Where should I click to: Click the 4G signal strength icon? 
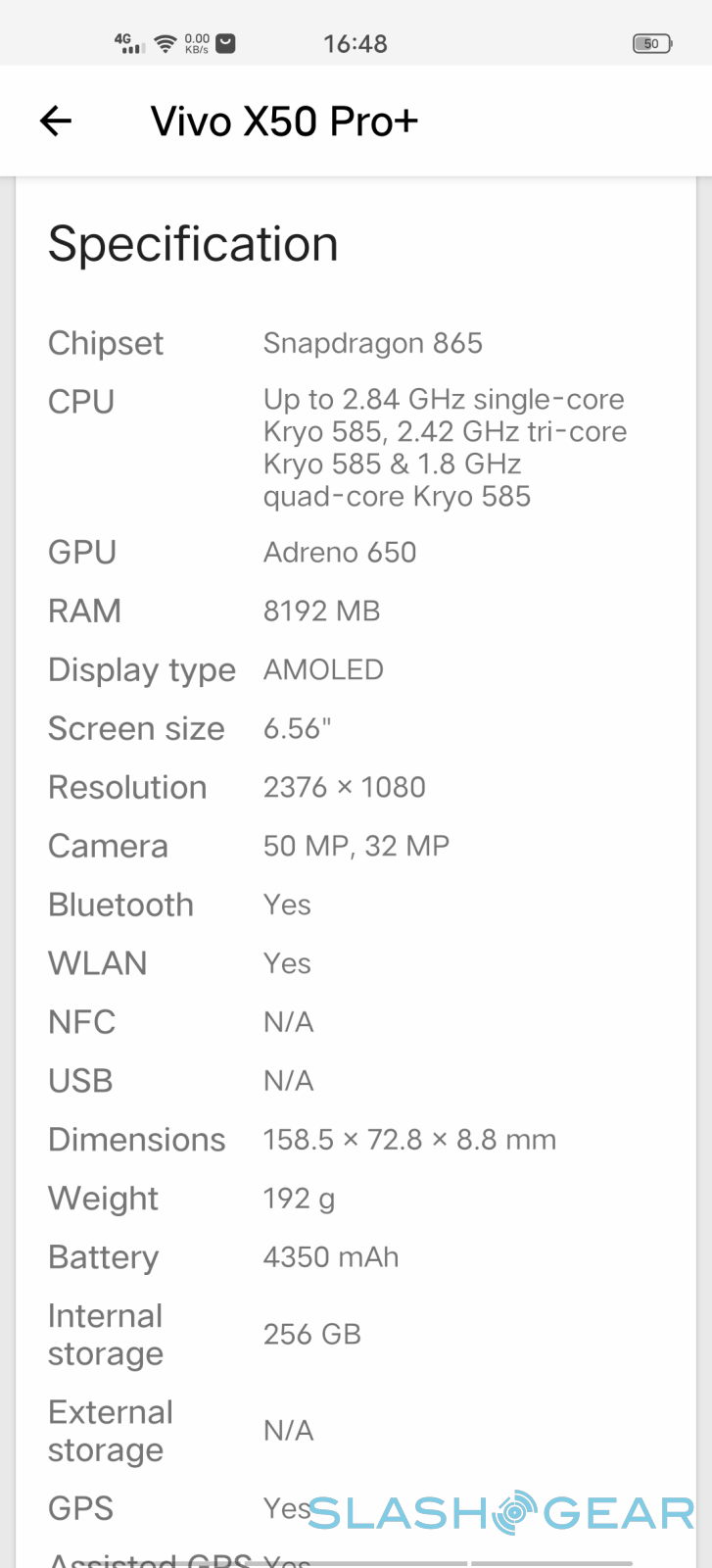pyautogui.click(x=129, y=43)
